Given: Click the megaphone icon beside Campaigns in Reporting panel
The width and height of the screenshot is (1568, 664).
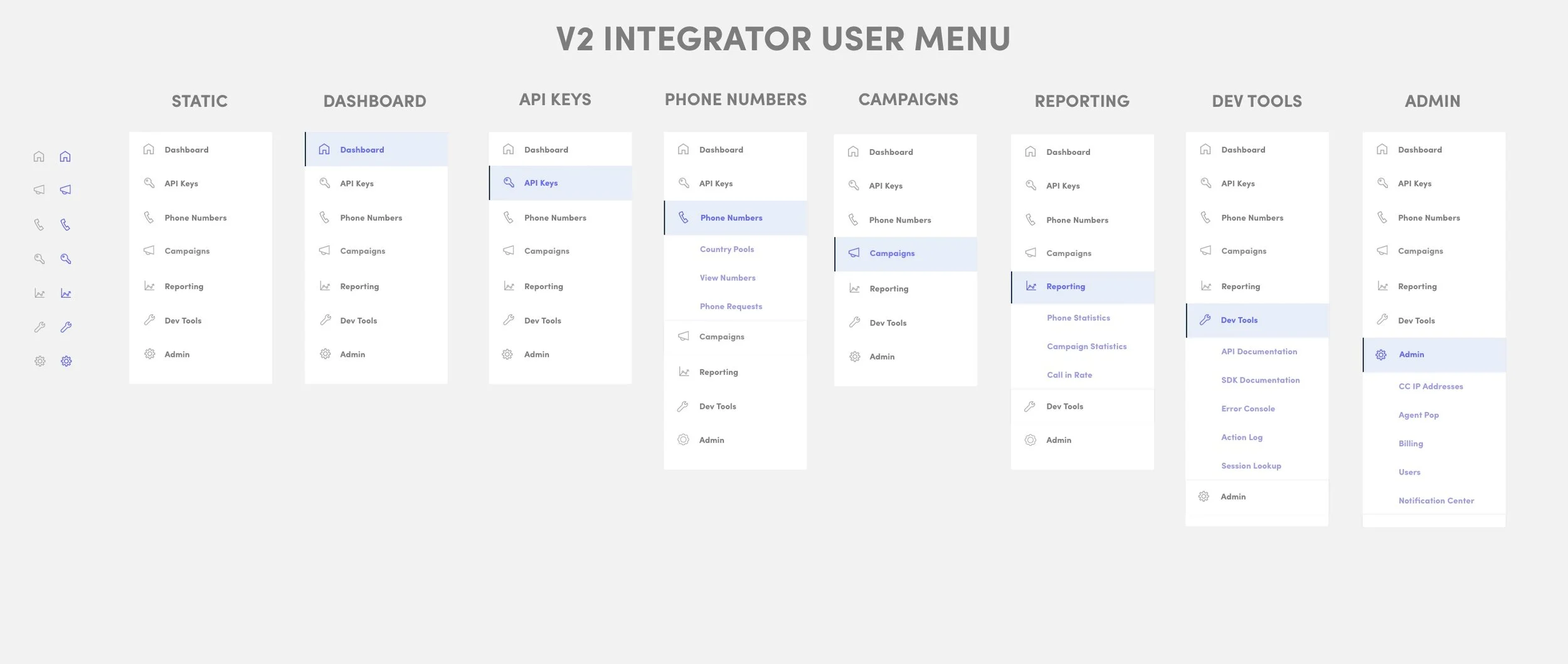Looking at the screenshot, I should point(1030,253).
